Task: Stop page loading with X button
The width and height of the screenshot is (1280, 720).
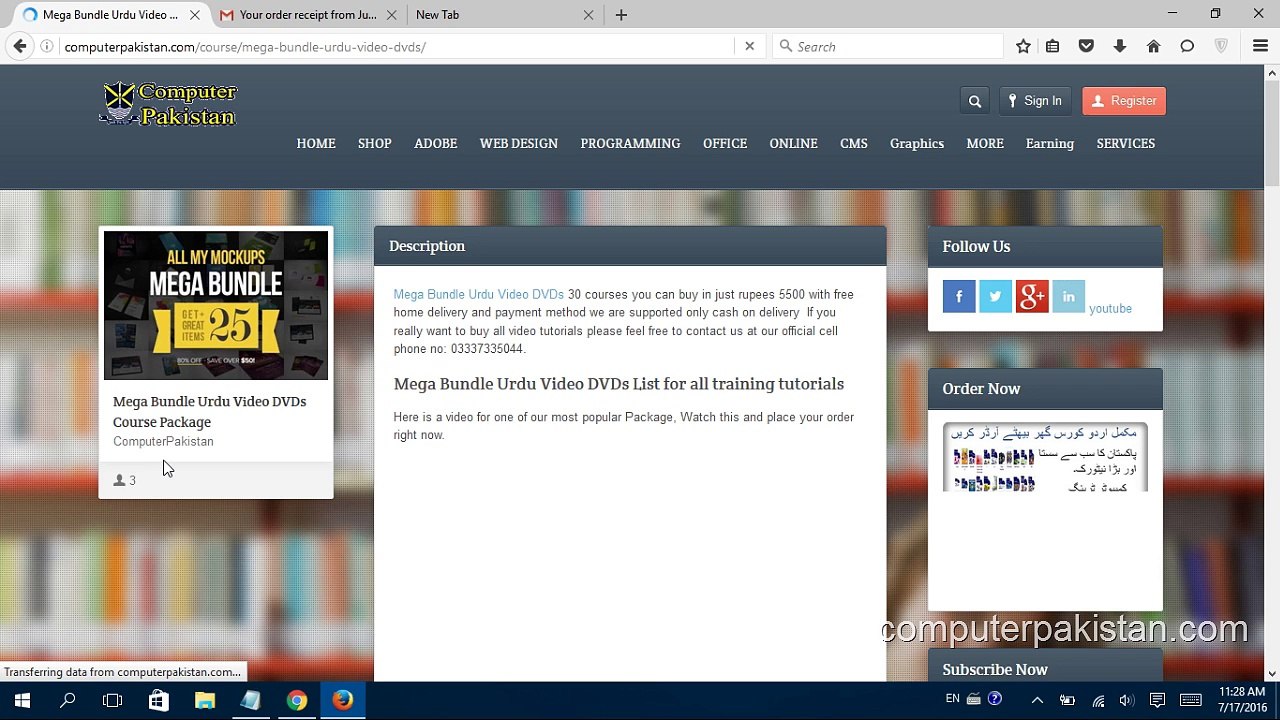Action: (x=749, y=46)
